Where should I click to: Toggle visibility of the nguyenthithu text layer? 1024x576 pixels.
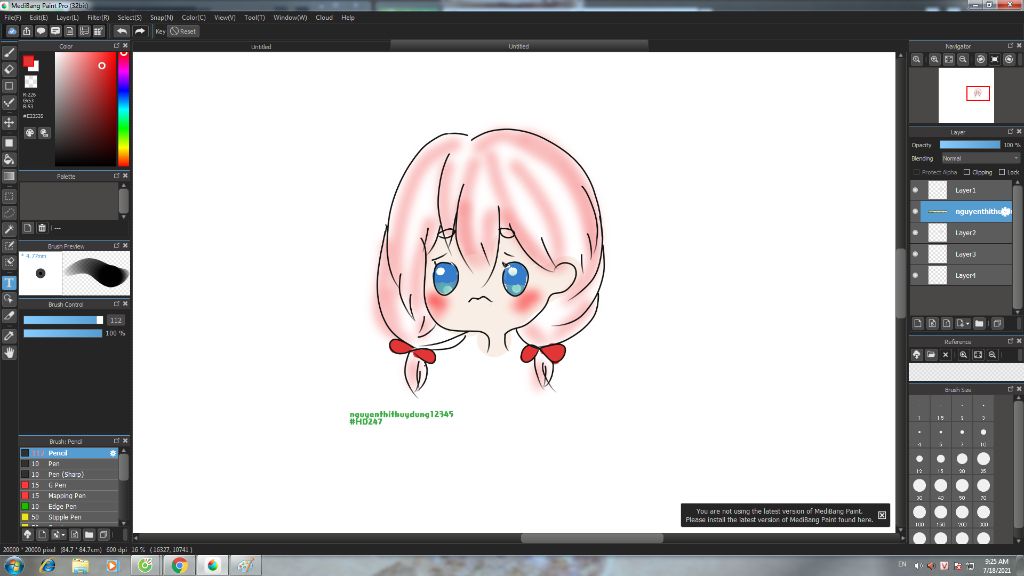pos(915,212)
